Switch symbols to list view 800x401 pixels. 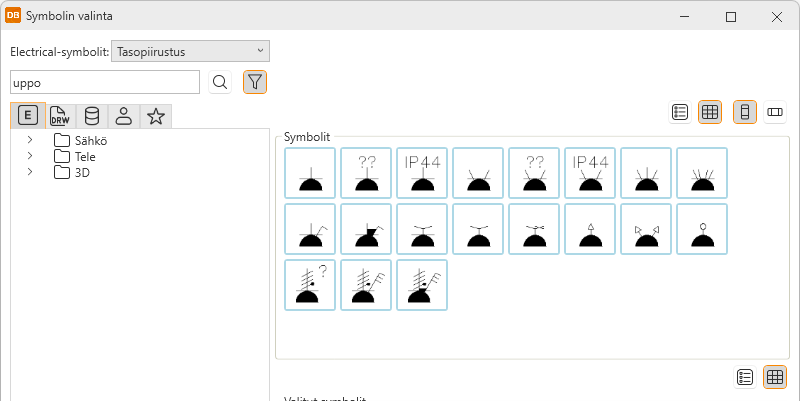point(680,112)
